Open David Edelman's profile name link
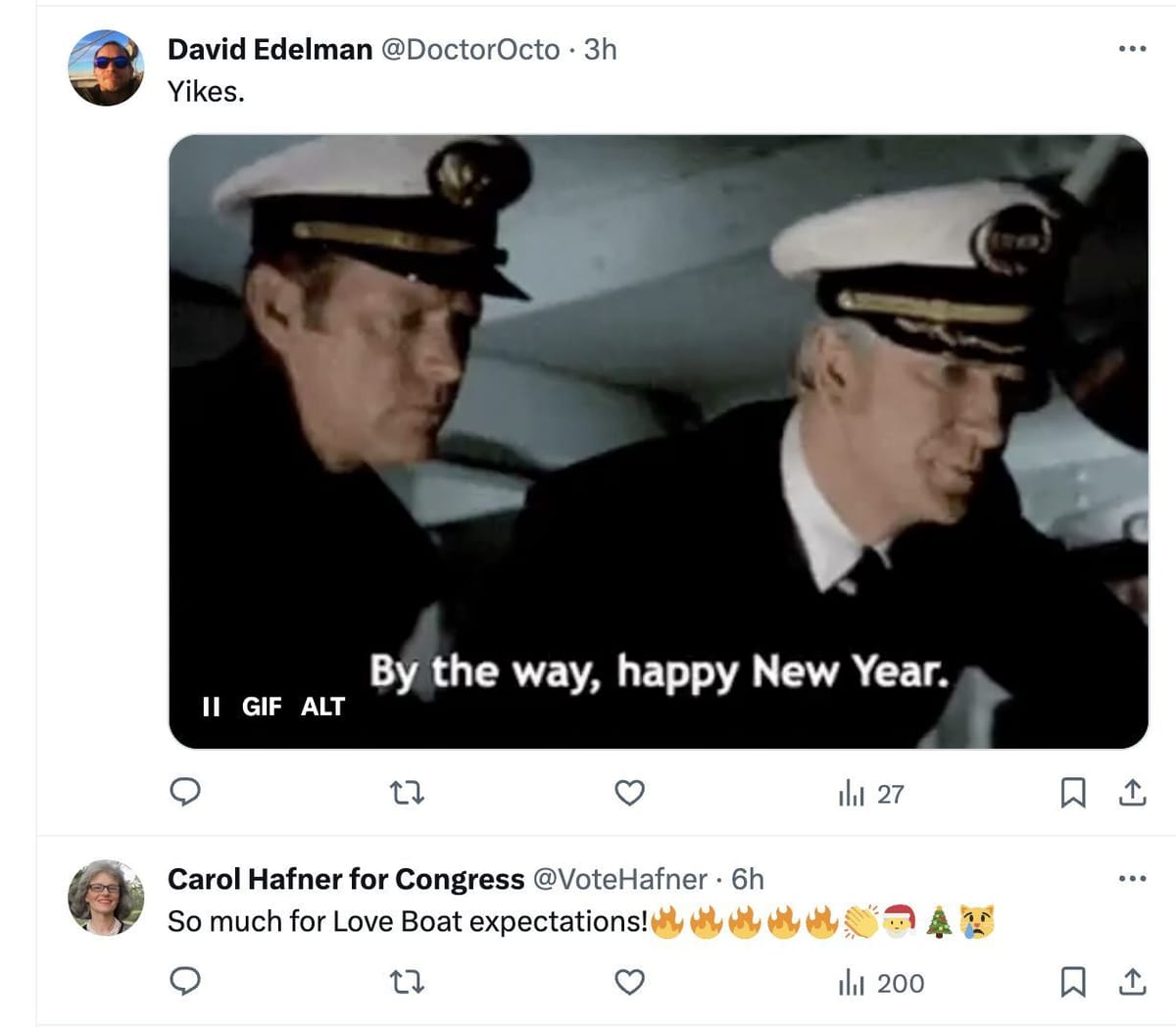Screen dimensions: 1176x1027 click(x=269, y=49)
